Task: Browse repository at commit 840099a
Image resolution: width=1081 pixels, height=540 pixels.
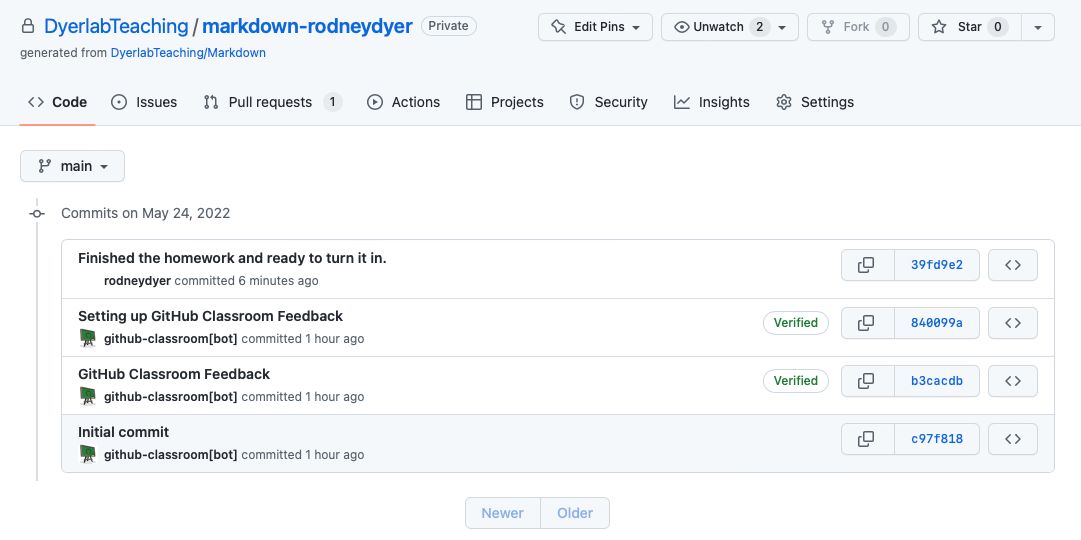Action: (x=1013, y=323)
